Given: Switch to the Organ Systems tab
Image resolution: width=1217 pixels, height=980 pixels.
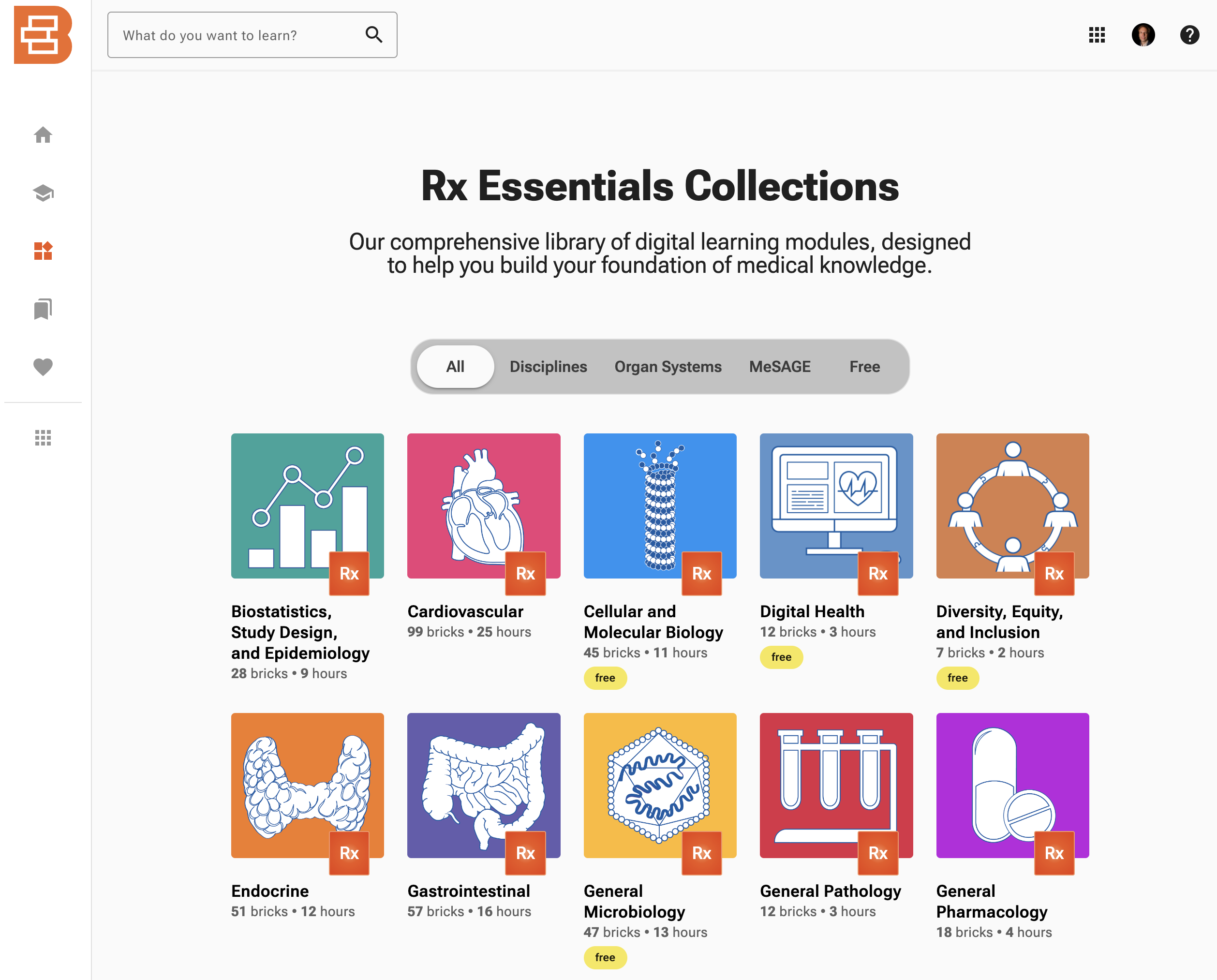Looking at the screenshot, I should pyautogui.click(x=668, y=367).
